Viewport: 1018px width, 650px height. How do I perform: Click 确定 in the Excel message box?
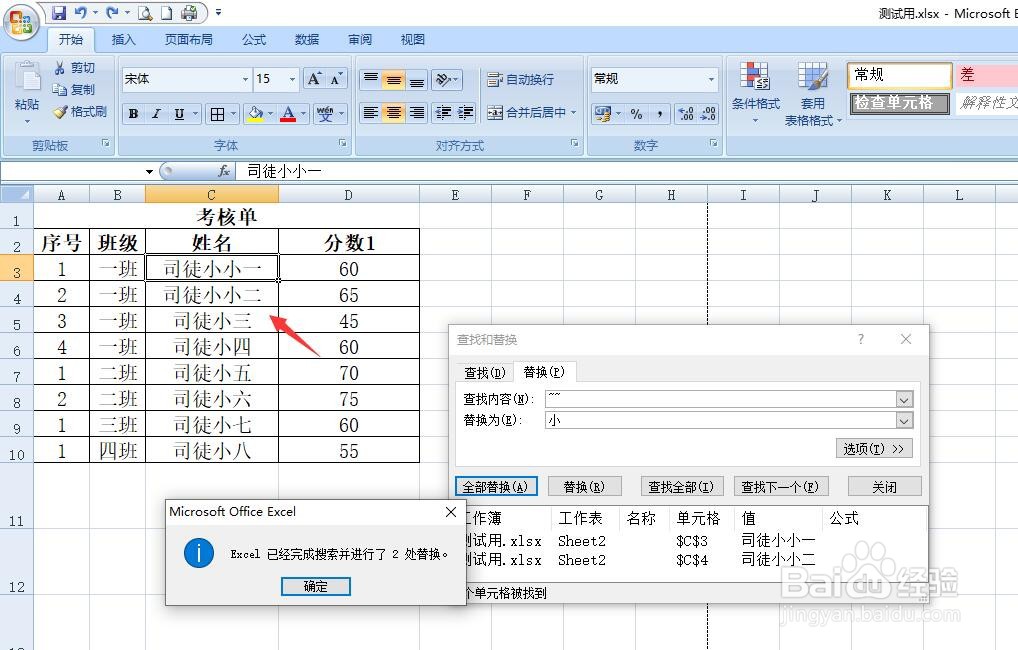point(316,586)
